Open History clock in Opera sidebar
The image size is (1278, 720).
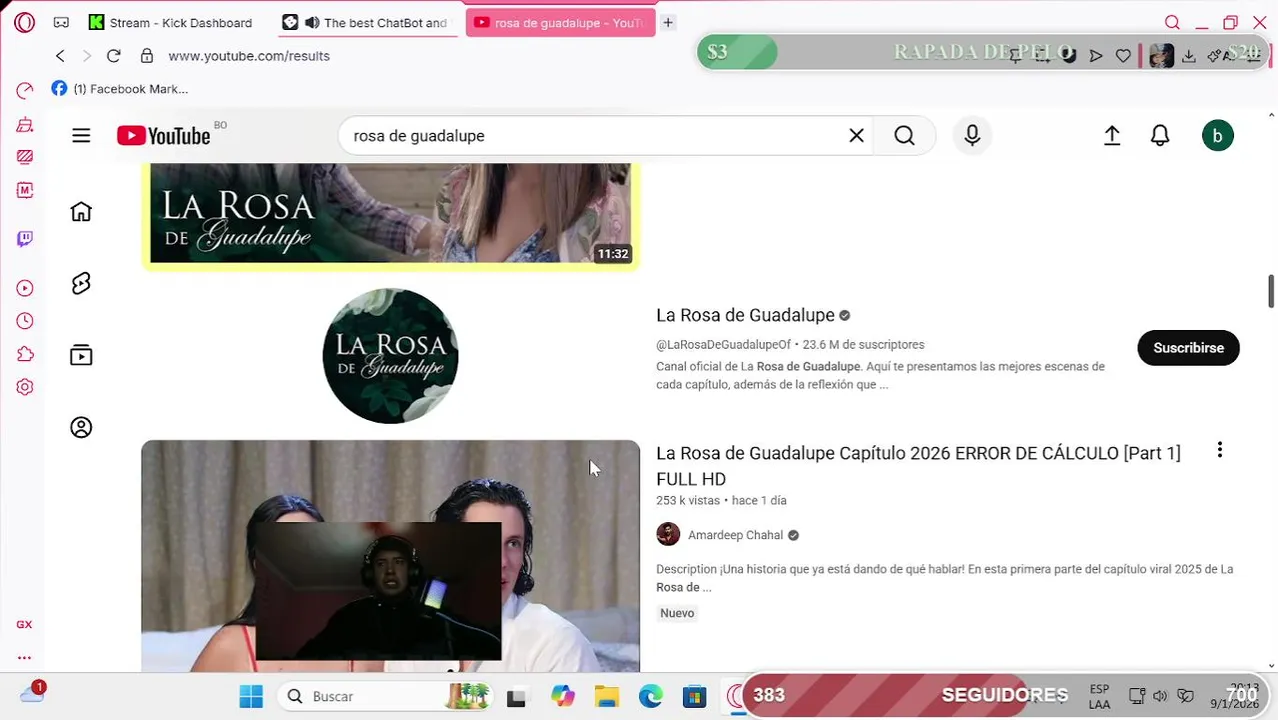[x=25, y=321]
